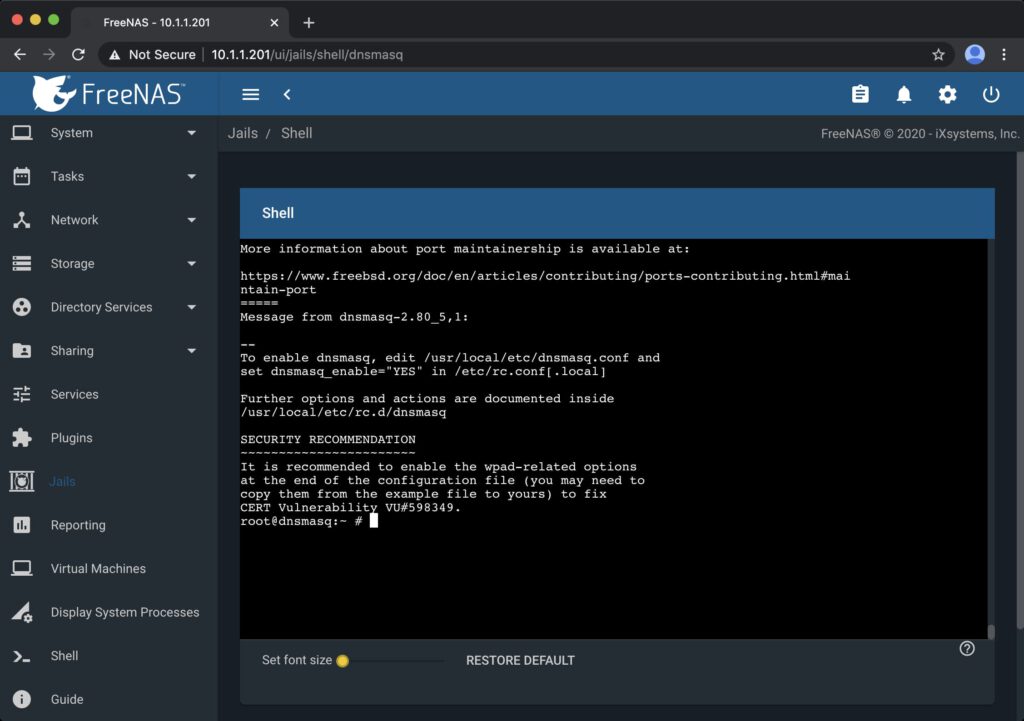Click the Sharing folder icon
The width and height of the screenshot is (1024, 721).
point(22,351)
